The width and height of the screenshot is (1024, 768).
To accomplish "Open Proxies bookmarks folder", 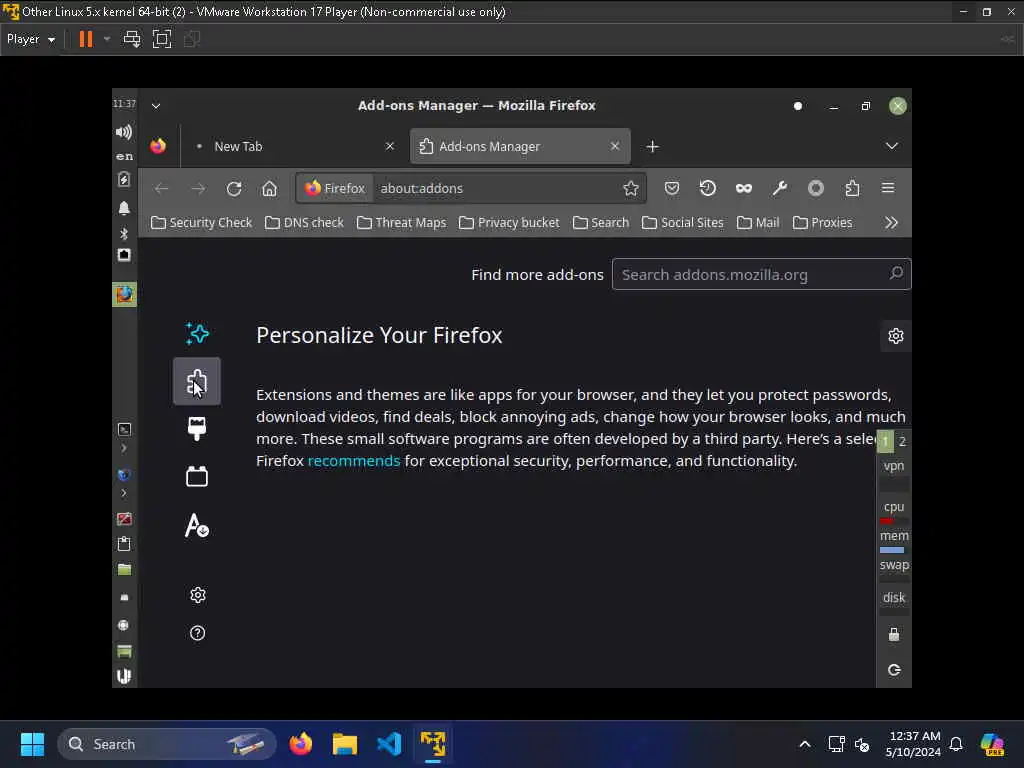I will pyautogui.click(x=822, y=223).
